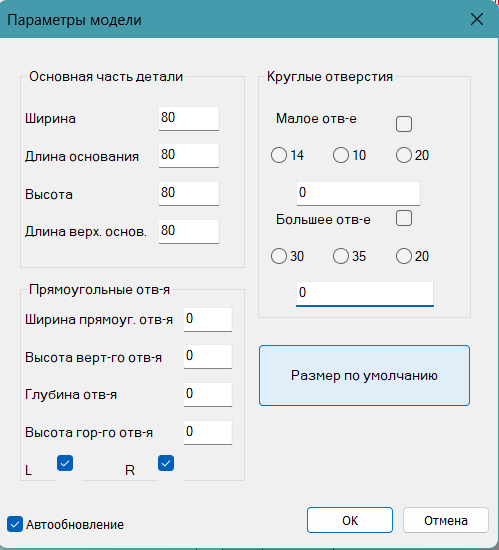Close the Параметры модели dialog
This screenshot has width=499, height=550.
pyautogui.click(x=477, y=19)
